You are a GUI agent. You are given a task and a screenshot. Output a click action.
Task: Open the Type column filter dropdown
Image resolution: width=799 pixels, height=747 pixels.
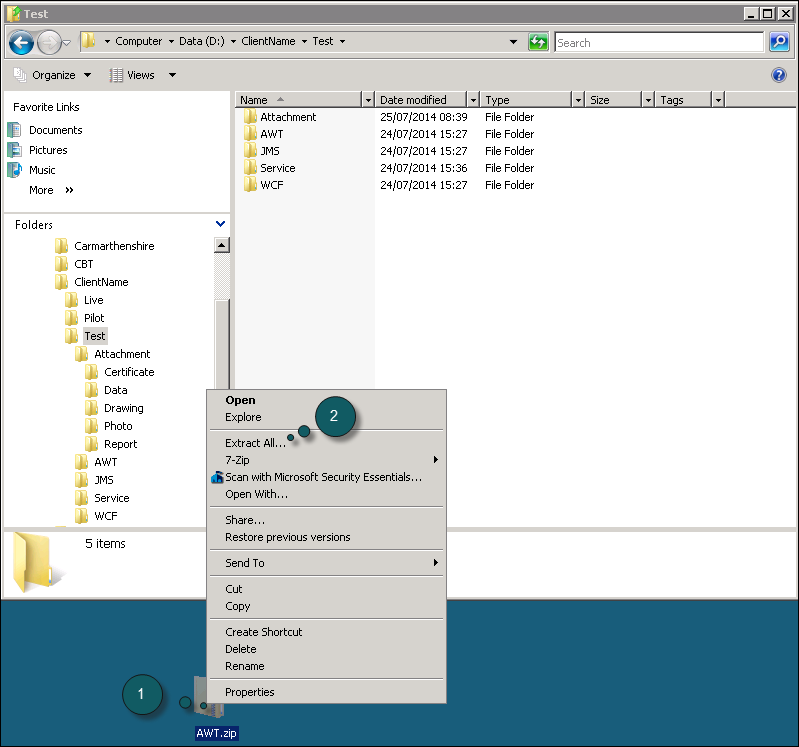pyautogui.click(x=578, y=100)
